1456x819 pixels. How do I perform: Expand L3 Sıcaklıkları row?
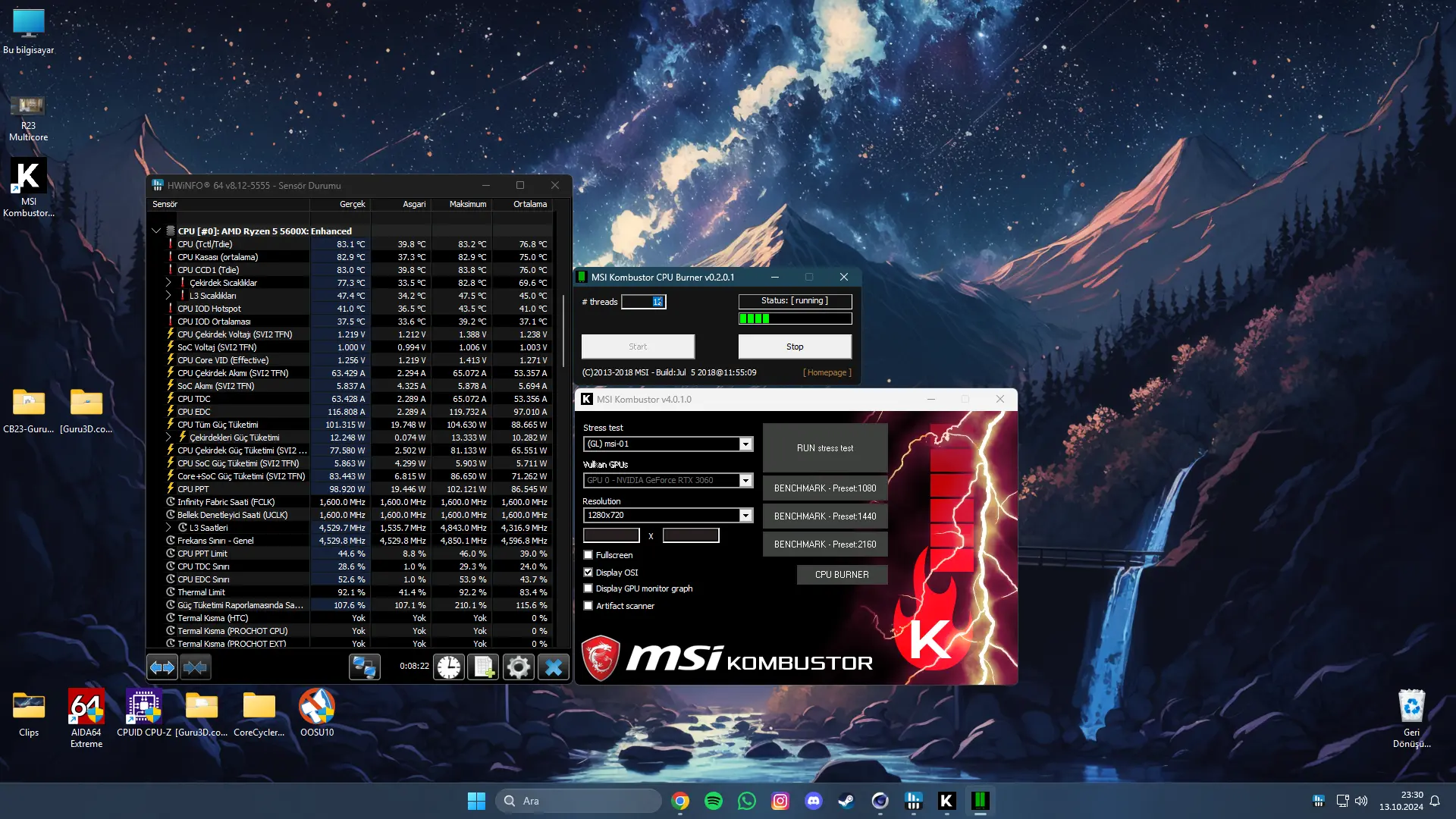click(x=168, y=295)
